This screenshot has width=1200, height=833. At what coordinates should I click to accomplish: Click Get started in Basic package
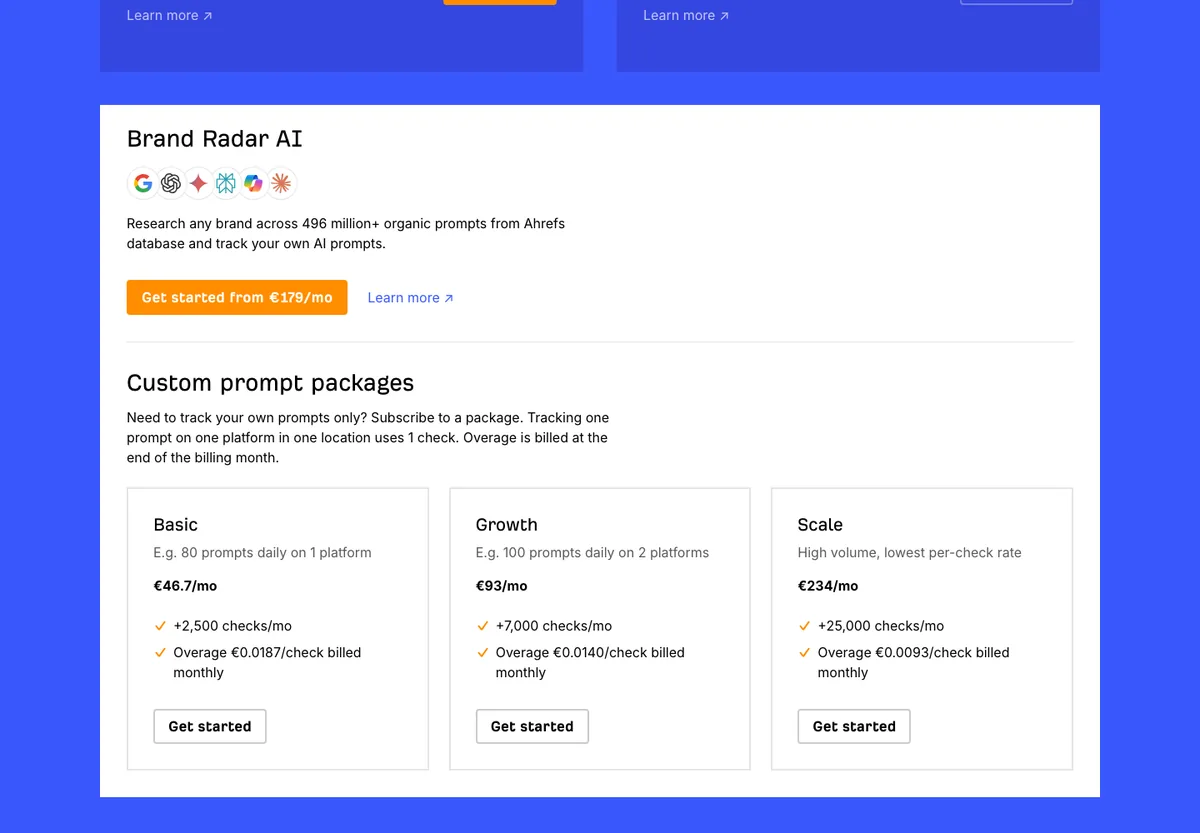point(210,726)
